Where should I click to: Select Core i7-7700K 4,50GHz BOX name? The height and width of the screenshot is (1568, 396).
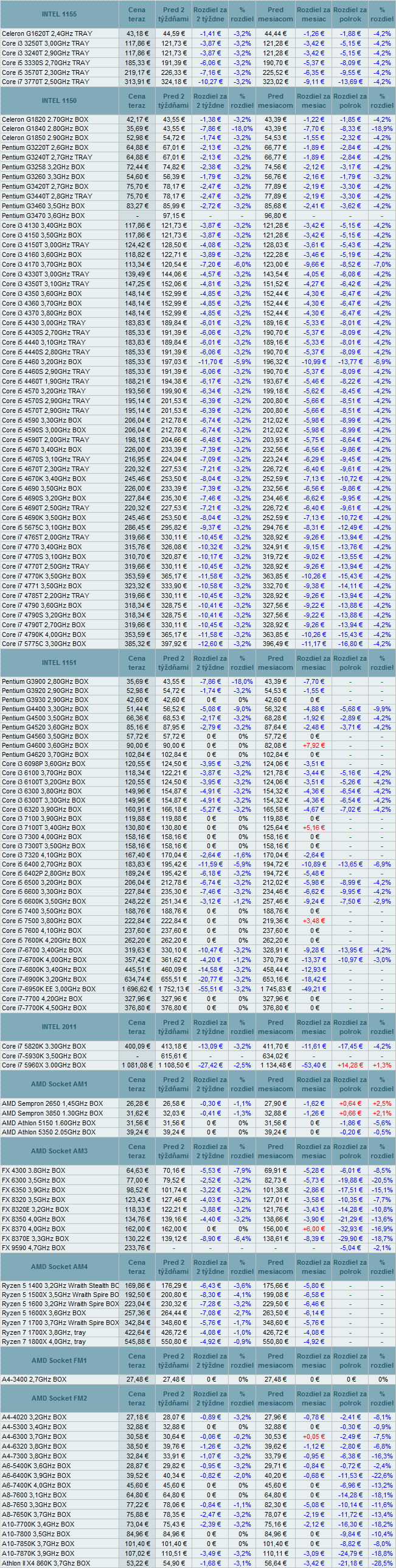click(44, 1008)
